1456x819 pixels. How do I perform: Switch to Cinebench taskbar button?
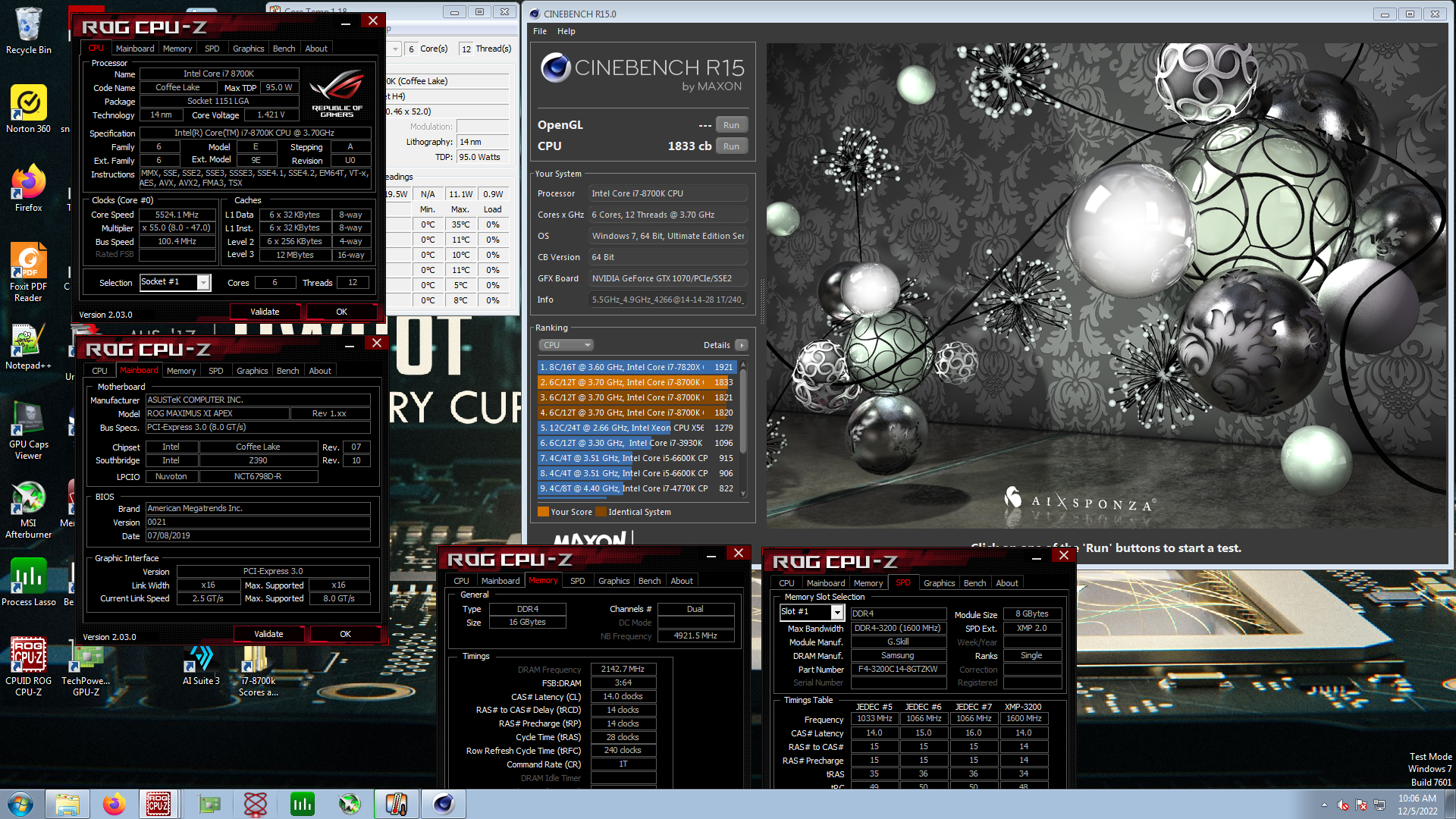(444, 804)
